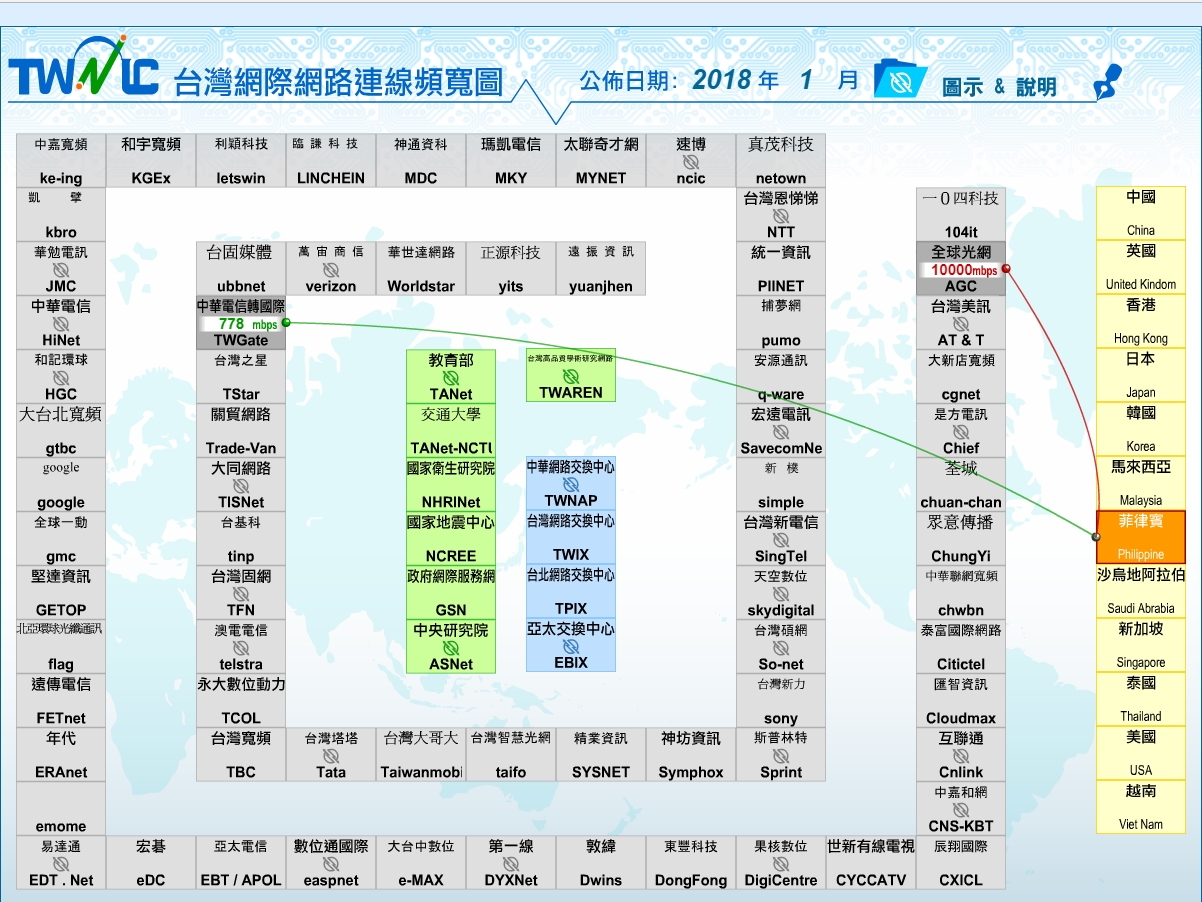Screen dimensions: 1202x902
Task: Select the google provider box
Action: pos(61,485)
